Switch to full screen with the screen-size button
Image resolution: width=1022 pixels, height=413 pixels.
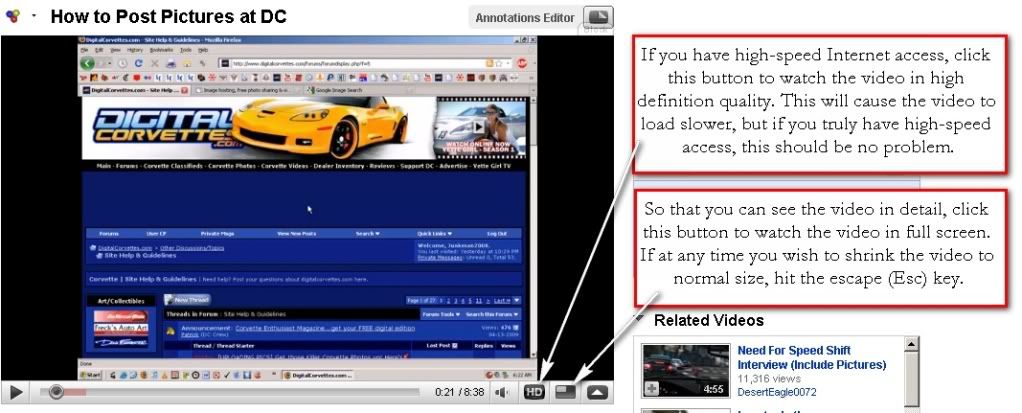[x=565, y=392]
